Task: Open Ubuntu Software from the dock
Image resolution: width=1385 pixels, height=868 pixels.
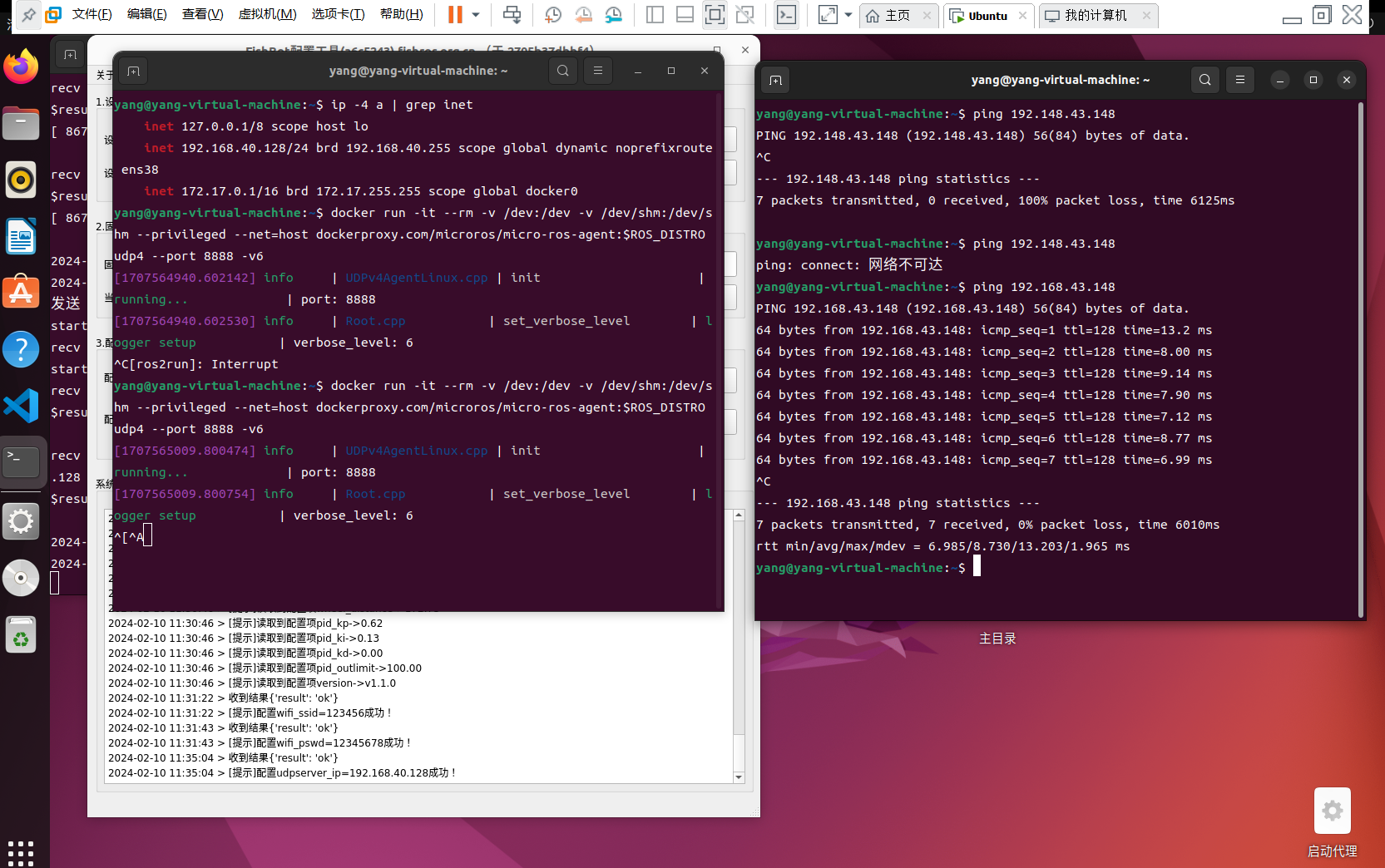Action: coord(21,292)
